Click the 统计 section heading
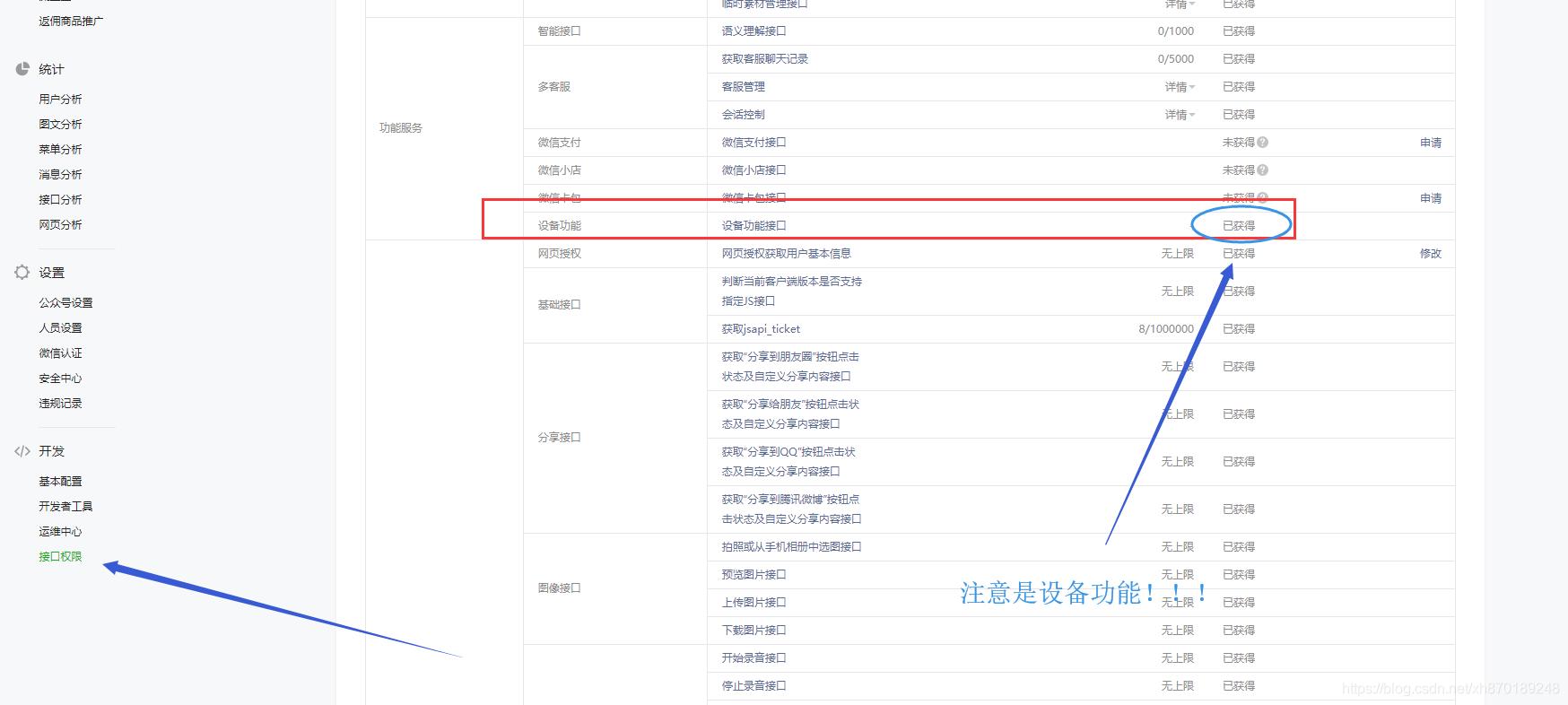Viewport: 1568px width, 705px height. 51,69
